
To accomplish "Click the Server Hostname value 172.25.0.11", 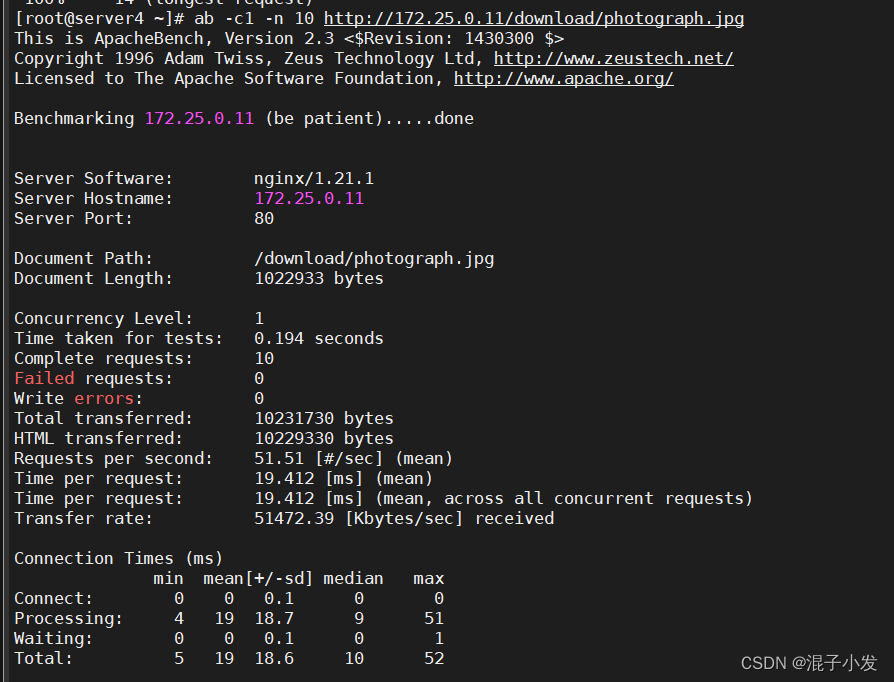I will (x=308, y=198).
